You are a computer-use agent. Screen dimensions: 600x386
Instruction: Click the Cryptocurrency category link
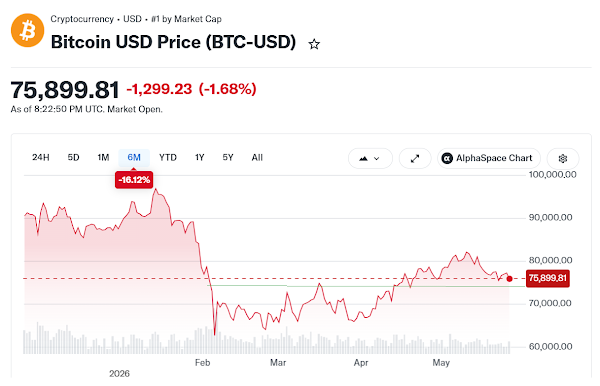pos(82,19)
